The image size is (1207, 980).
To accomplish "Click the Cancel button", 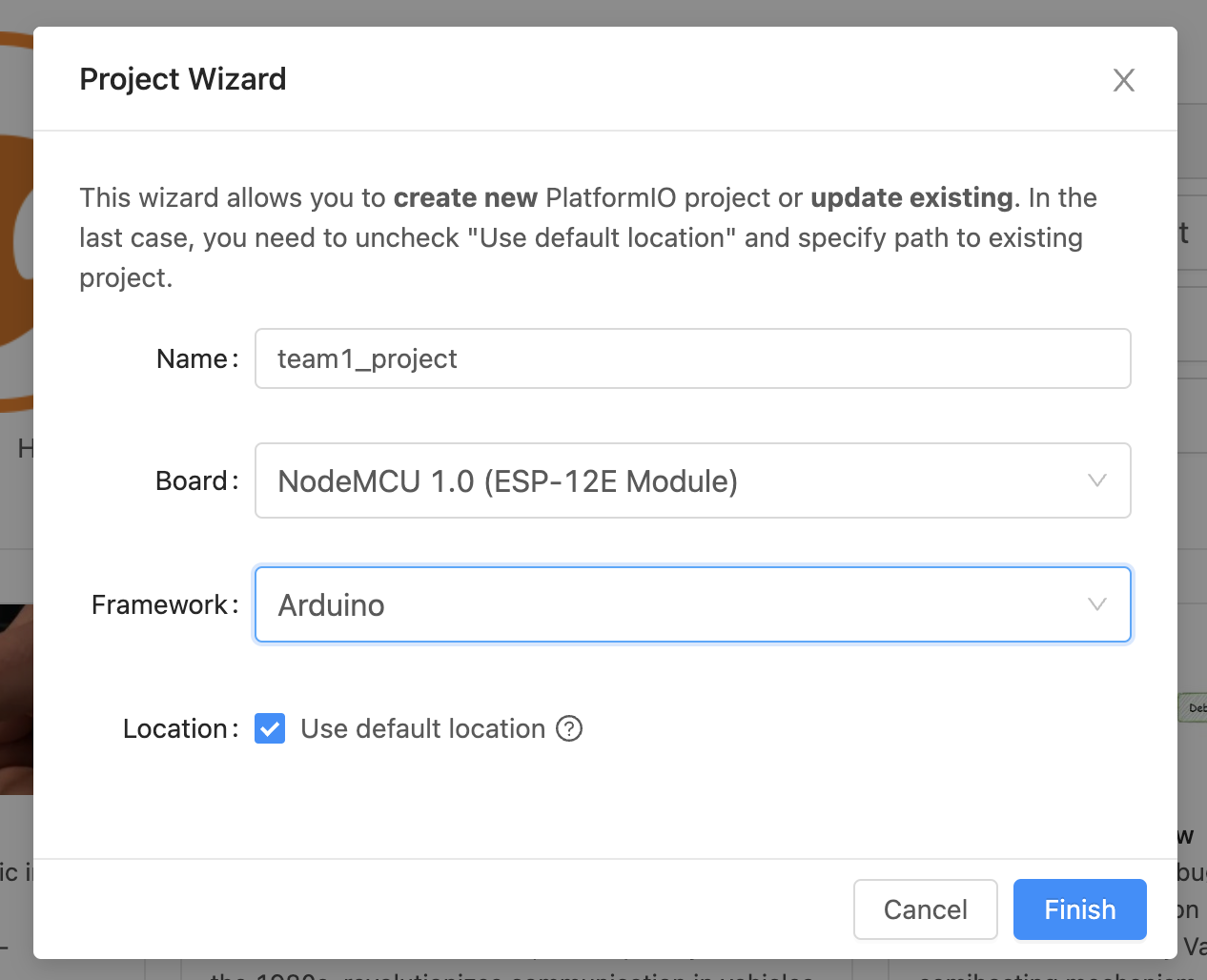I will (926, 909).
